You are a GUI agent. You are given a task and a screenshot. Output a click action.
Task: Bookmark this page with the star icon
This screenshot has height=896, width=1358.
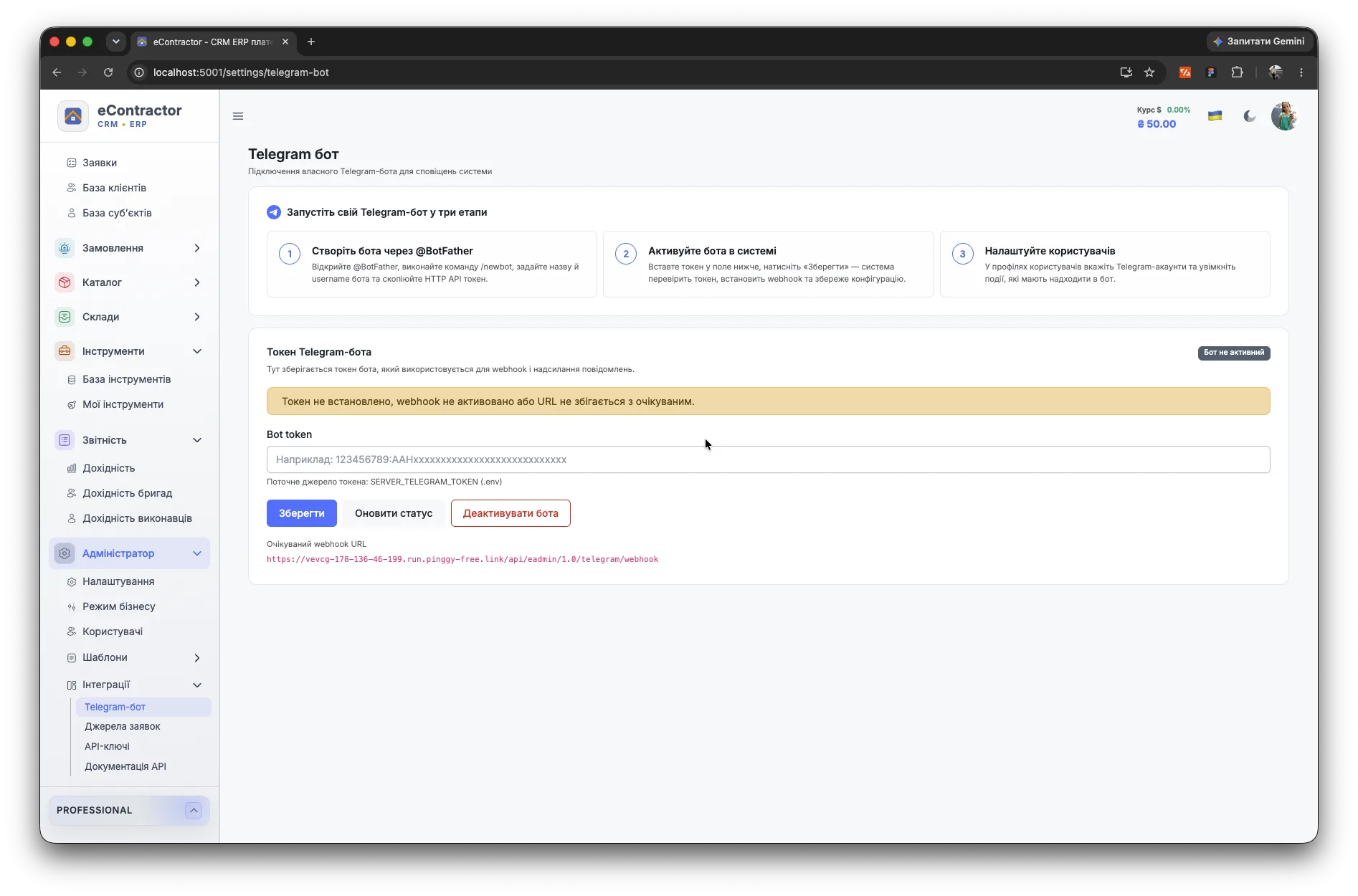pyautogui.click(x=1149, y=72)
